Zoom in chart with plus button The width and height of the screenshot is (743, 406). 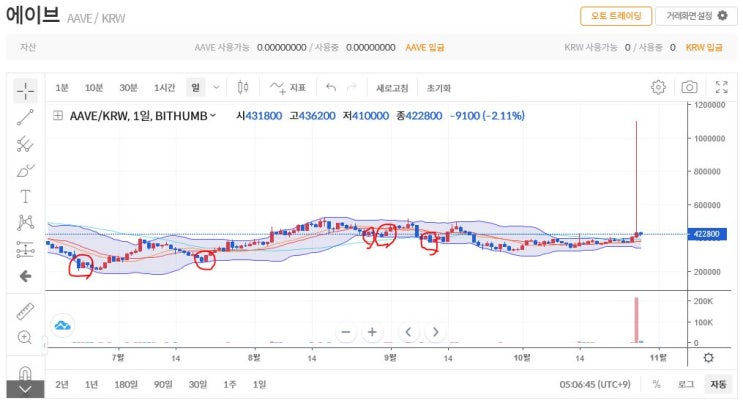point(372,332)
